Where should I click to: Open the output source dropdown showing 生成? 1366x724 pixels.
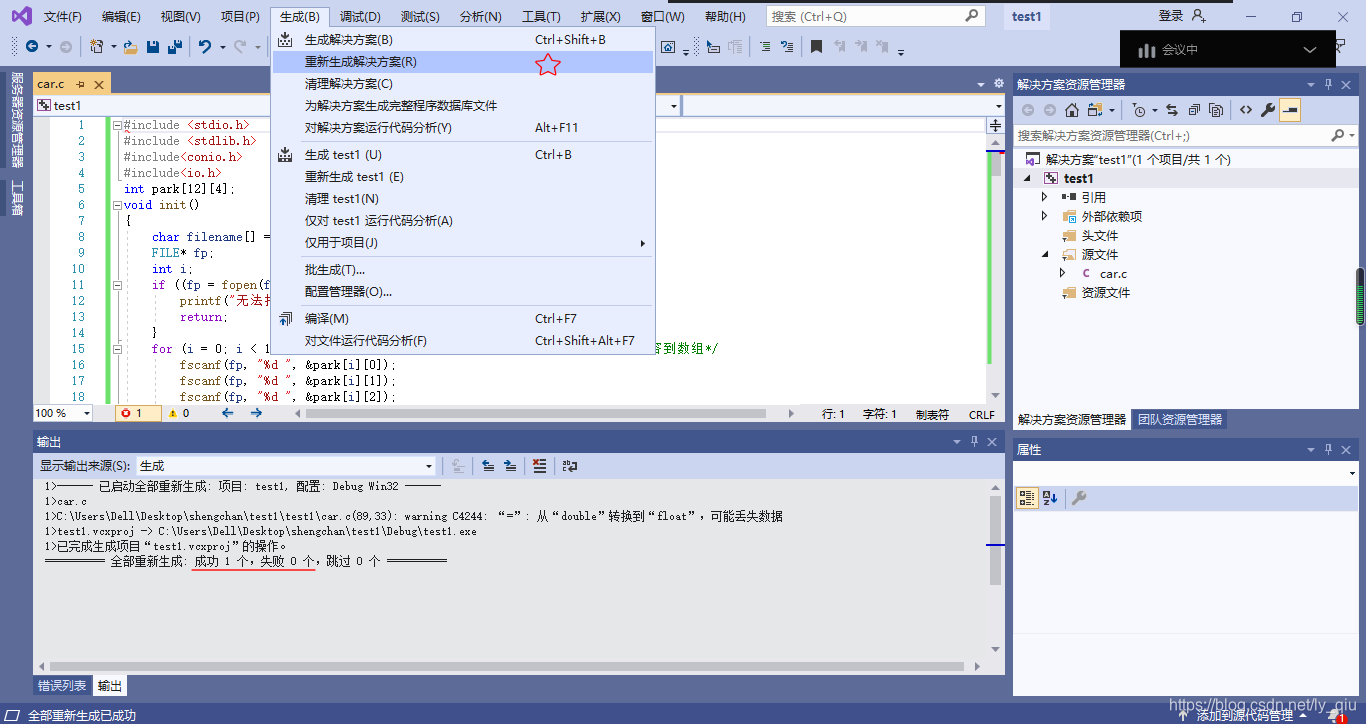click(x=286, y=465)
